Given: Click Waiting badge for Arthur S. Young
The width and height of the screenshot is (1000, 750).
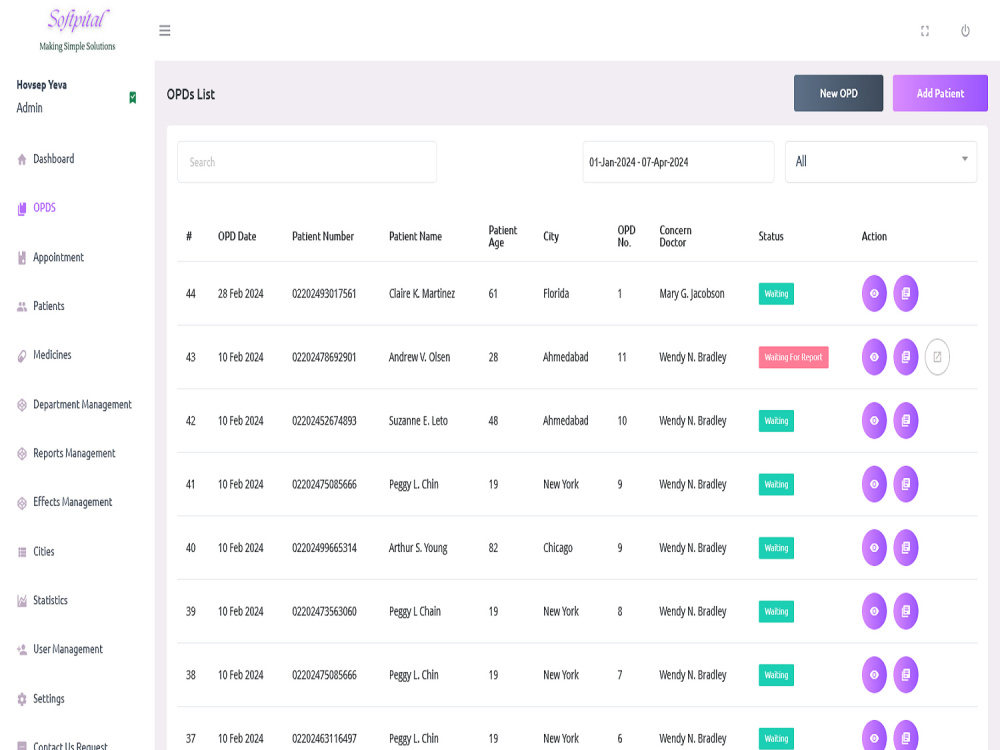Looking at the screenshot, I should coord(776,548).
